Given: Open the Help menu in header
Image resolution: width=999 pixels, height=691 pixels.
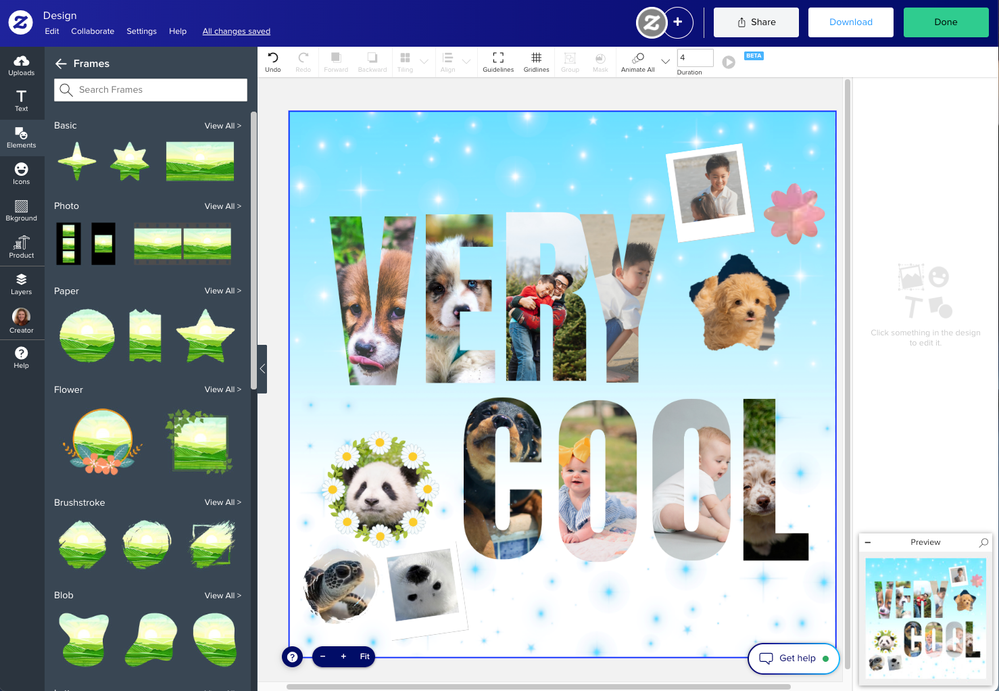Looking at the screenshot, I should coord(178,31).
